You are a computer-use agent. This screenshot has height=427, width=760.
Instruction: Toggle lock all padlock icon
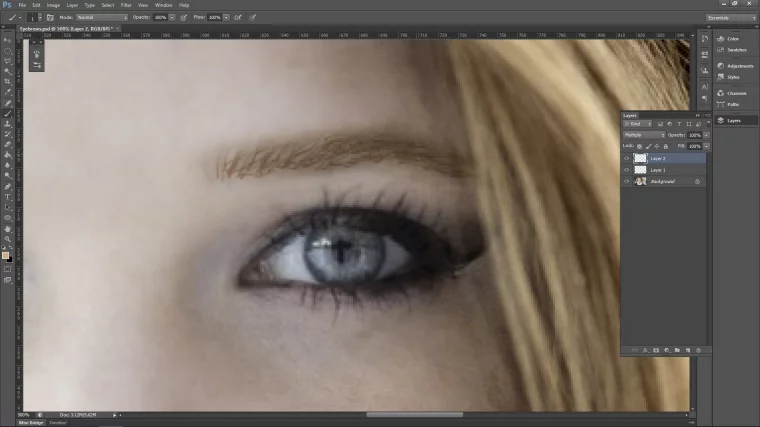coord(665,146)
